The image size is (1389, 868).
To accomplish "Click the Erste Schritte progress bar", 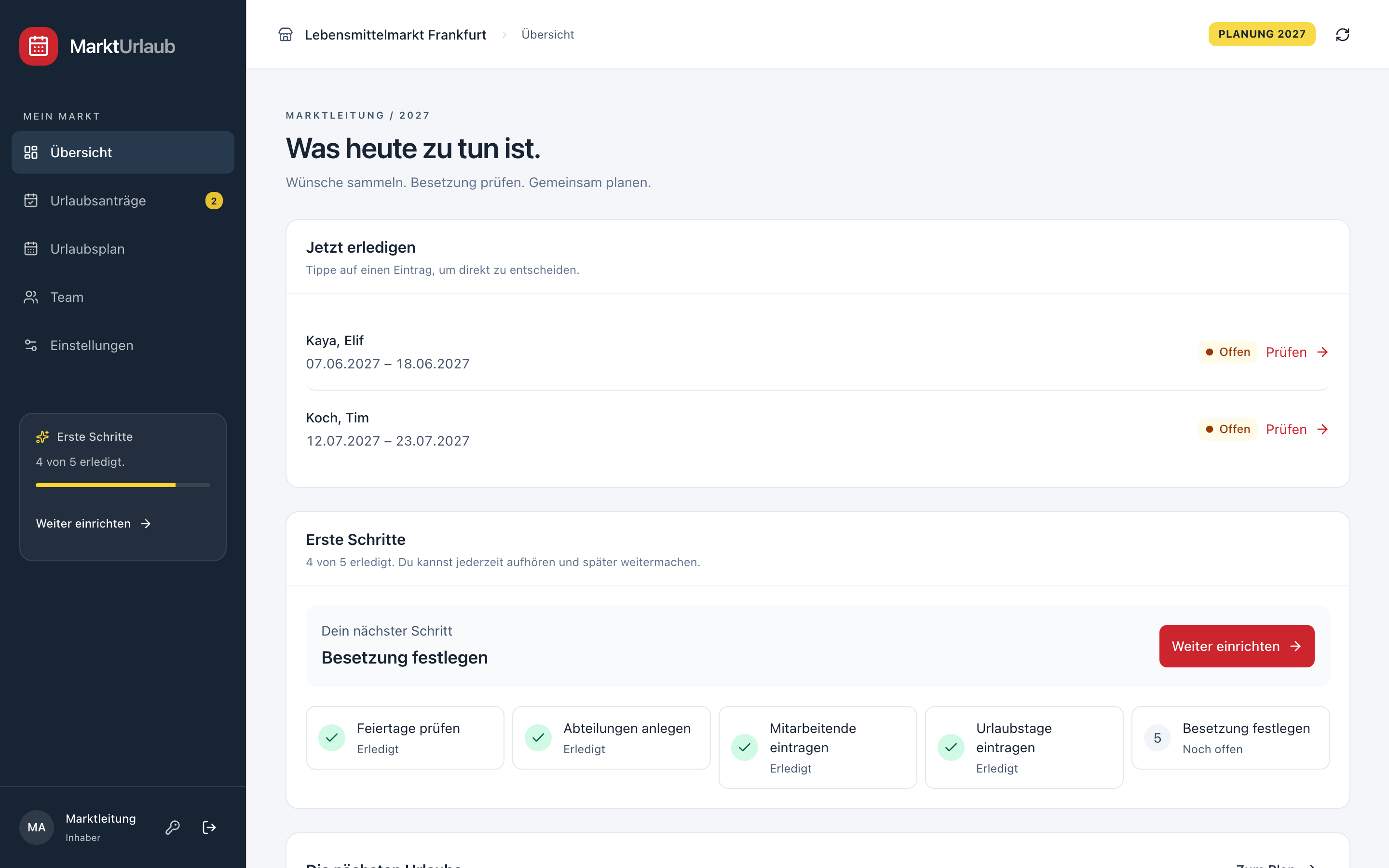I will click(x=123, y=485).
